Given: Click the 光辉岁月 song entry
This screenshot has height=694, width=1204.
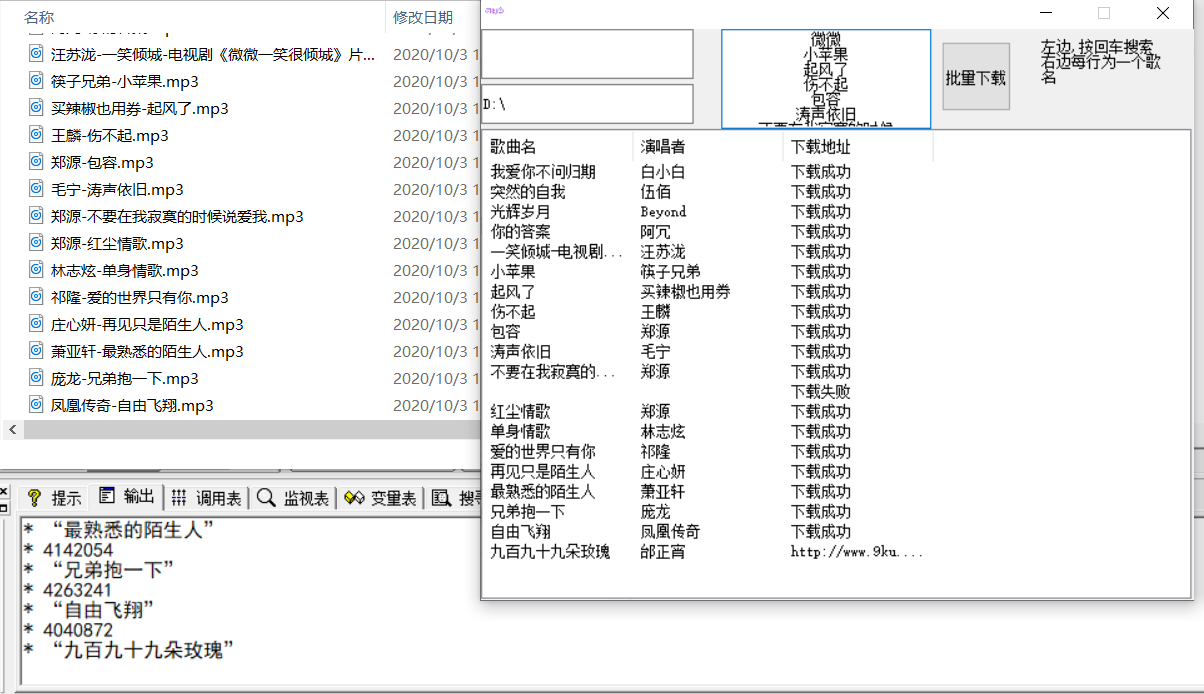Looking at the screenshot, I should 520,212.
